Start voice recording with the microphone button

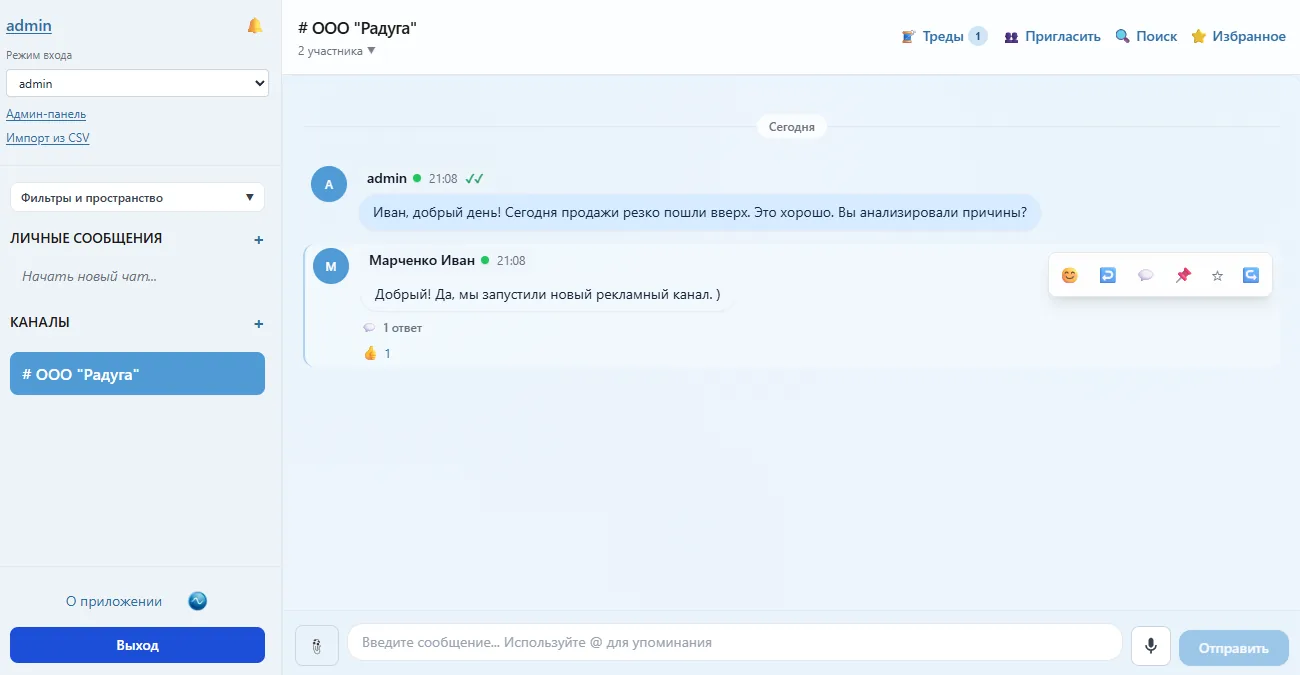[1151, 646]
